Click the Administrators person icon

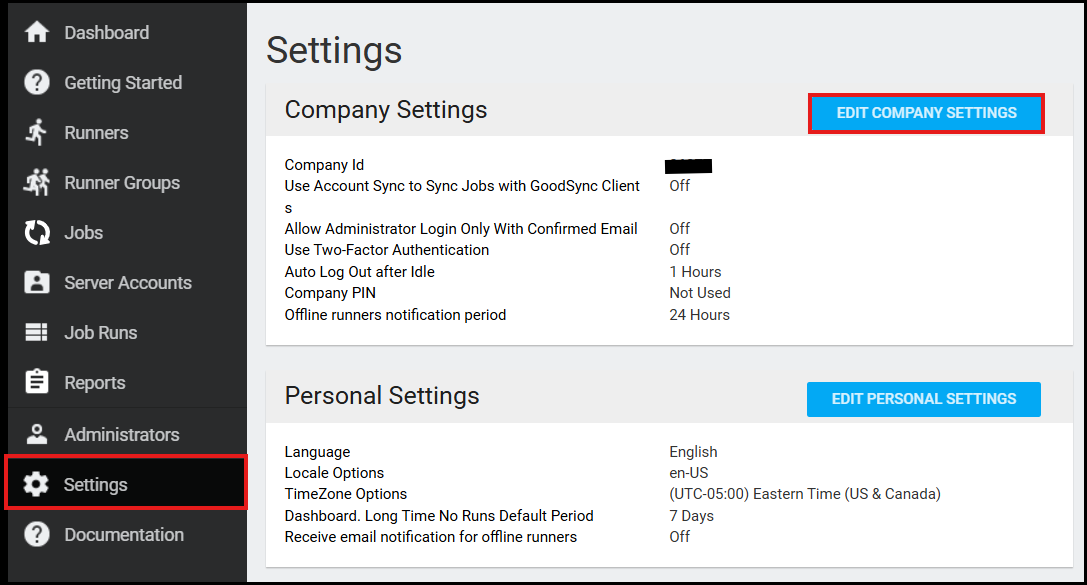[36, 433]
